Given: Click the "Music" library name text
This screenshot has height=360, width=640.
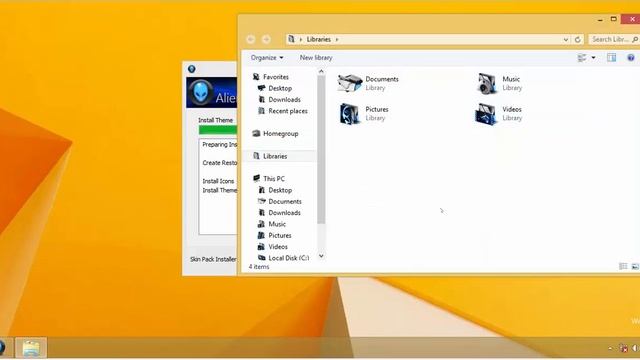Looking at the screenshot, I should pyautogui.click(x=511, y=79).
